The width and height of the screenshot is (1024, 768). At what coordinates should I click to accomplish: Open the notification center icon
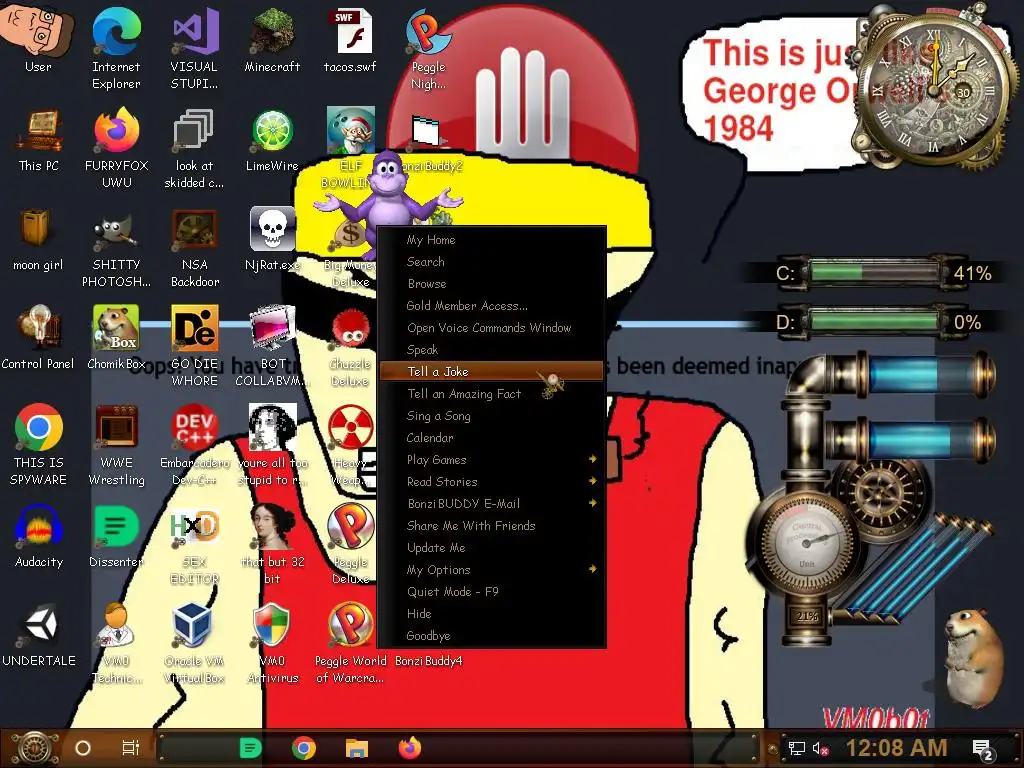coord(983,749)
